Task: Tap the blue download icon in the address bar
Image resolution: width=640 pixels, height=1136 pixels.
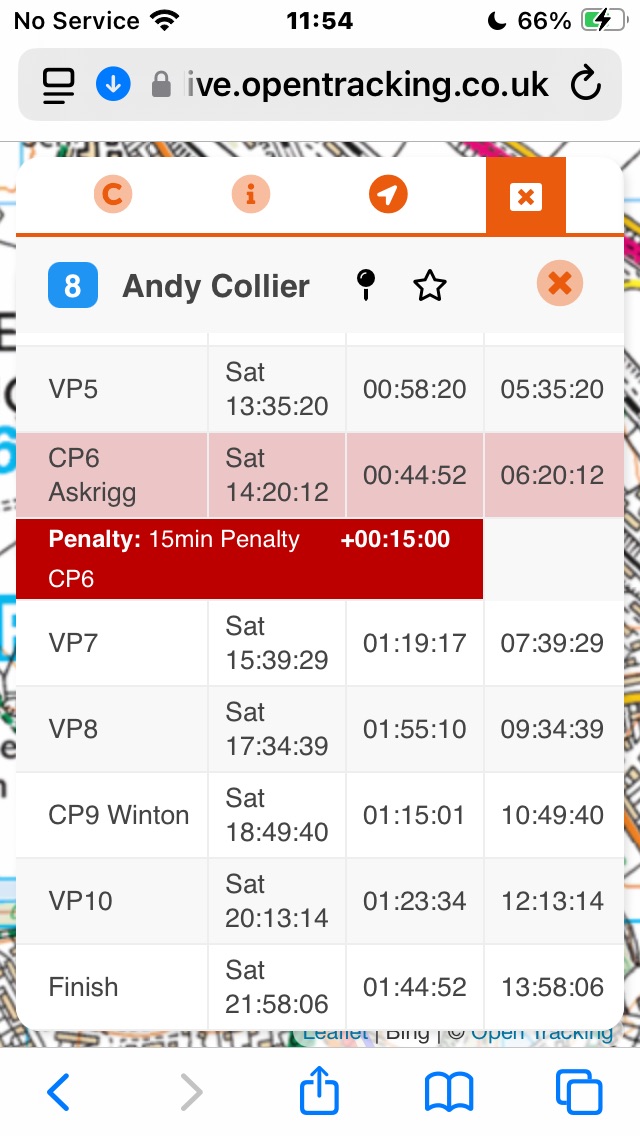Action: tap(113, 84)
